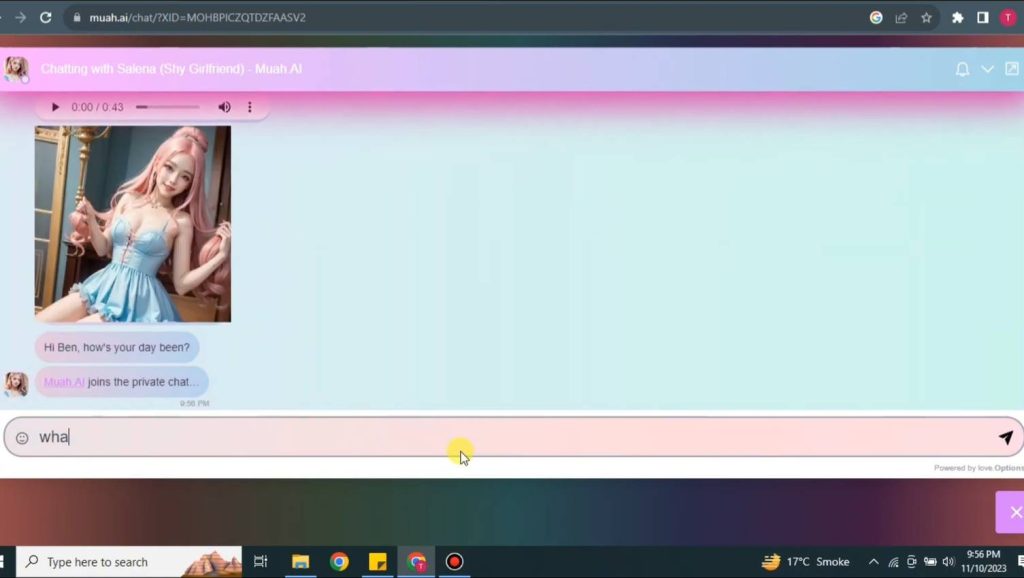Image resolution: width=1024 pixels, height=578 pixels.
Task: Toggle the notification bell in chat header
Action: point(962,69)
